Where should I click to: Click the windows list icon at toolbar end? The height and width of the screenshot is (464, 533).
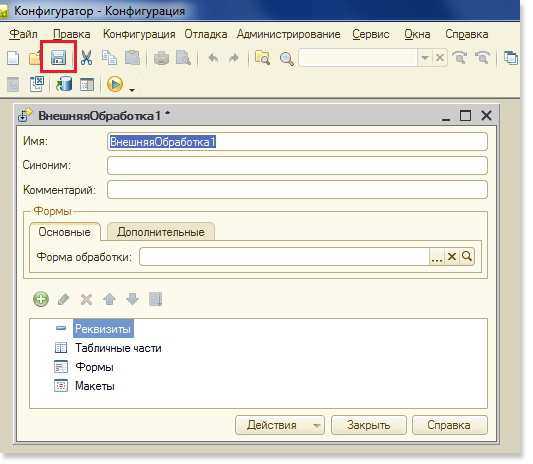[511, 57]
